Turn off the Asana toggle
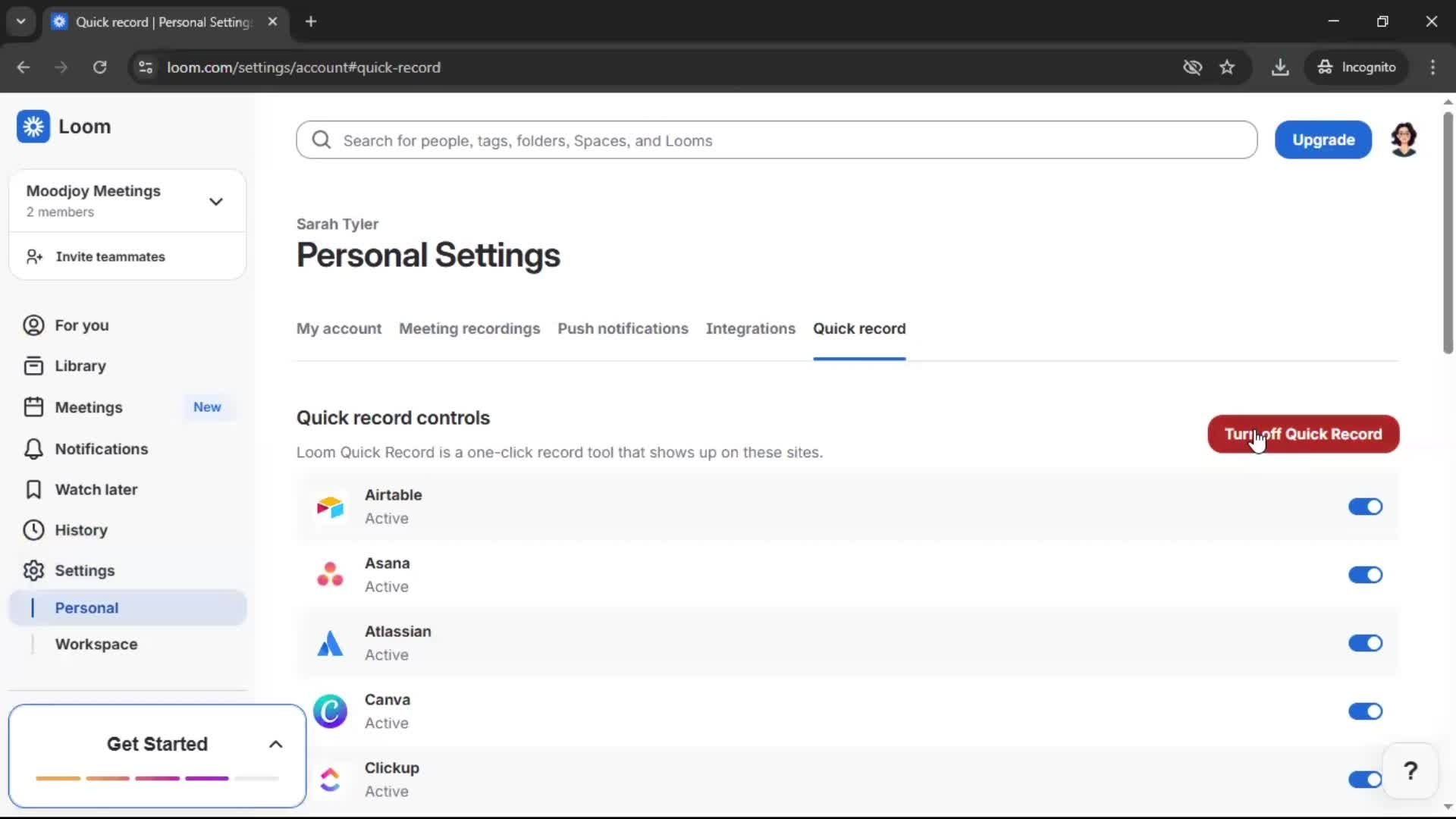Viewport: 1456px width, 819px height. (x=1364, y=575)
